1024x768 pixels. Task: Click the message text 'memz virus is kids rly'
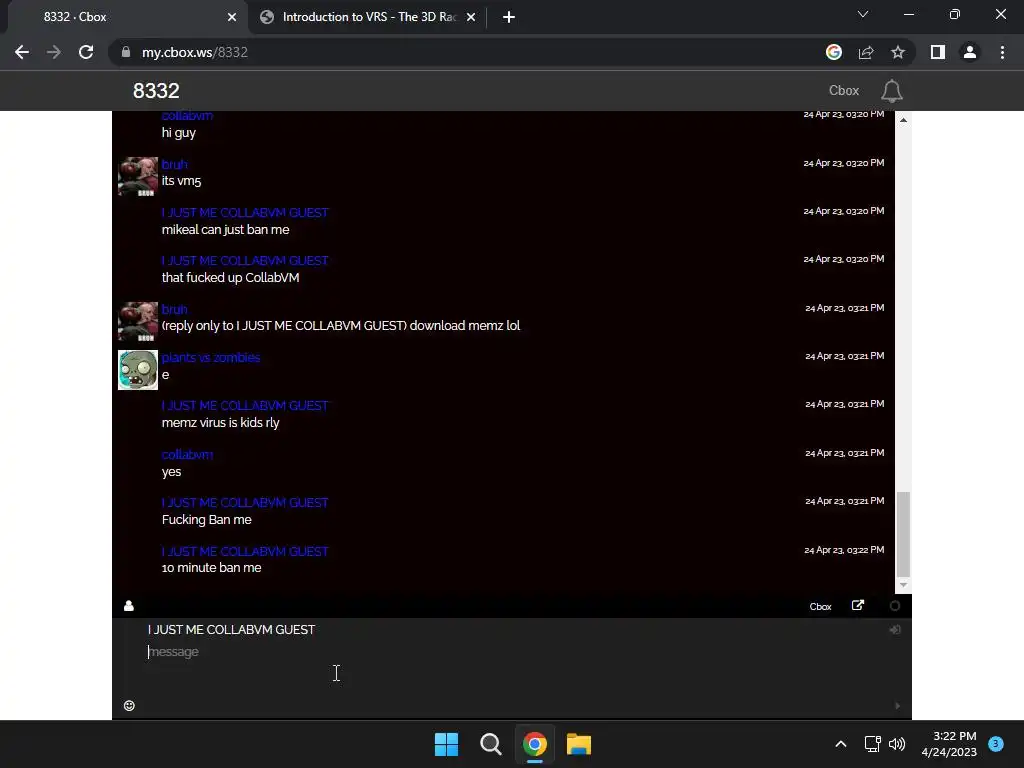(221, 423)
